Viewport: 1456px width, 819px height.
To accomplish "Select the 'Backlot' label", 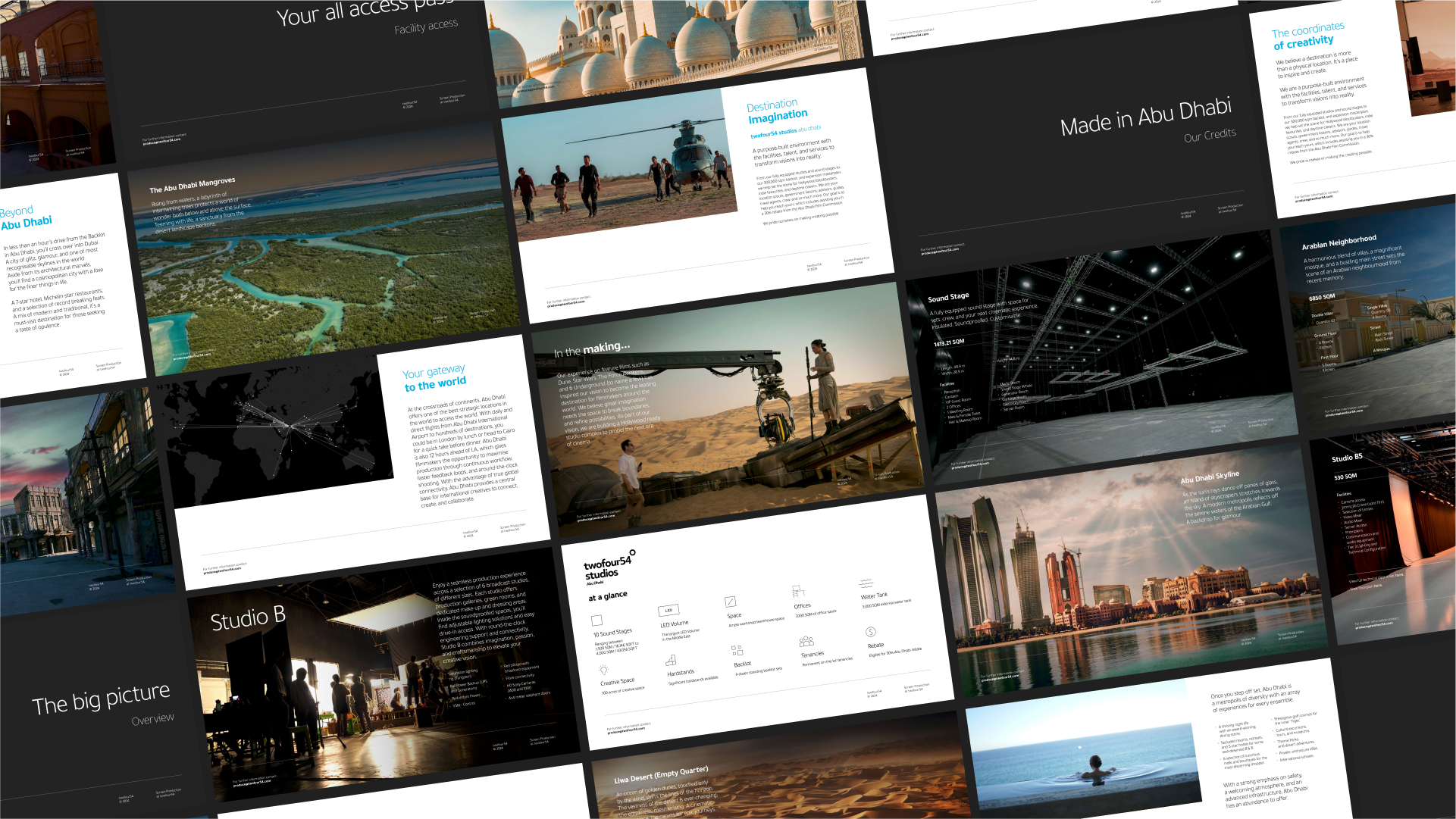I will (x=743, y=664).
